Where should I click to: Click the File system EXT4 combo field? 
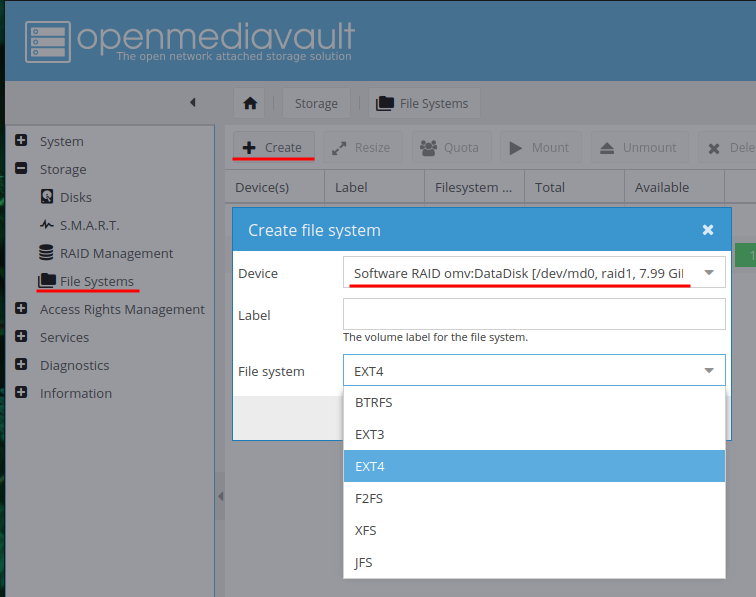(534, 370)
